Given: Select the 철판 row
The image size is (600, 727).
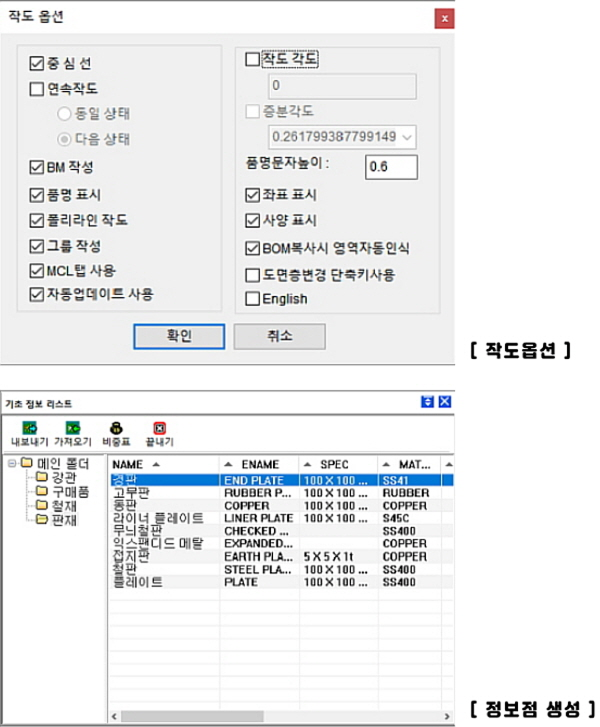Looking at the screenshot, I should [x=281, y=569].
